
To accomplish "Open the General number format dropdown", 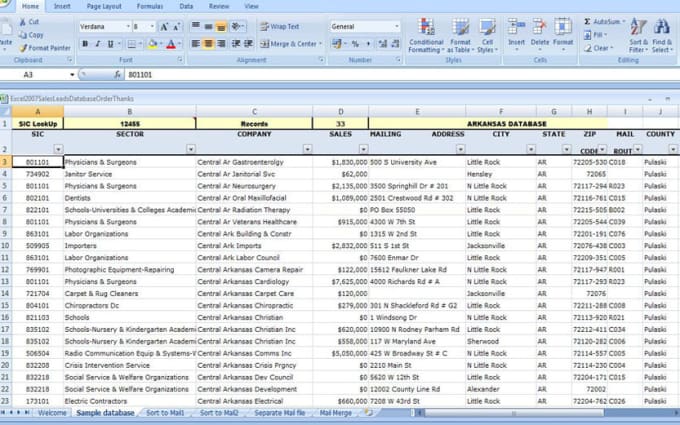I will pos(396,26).
